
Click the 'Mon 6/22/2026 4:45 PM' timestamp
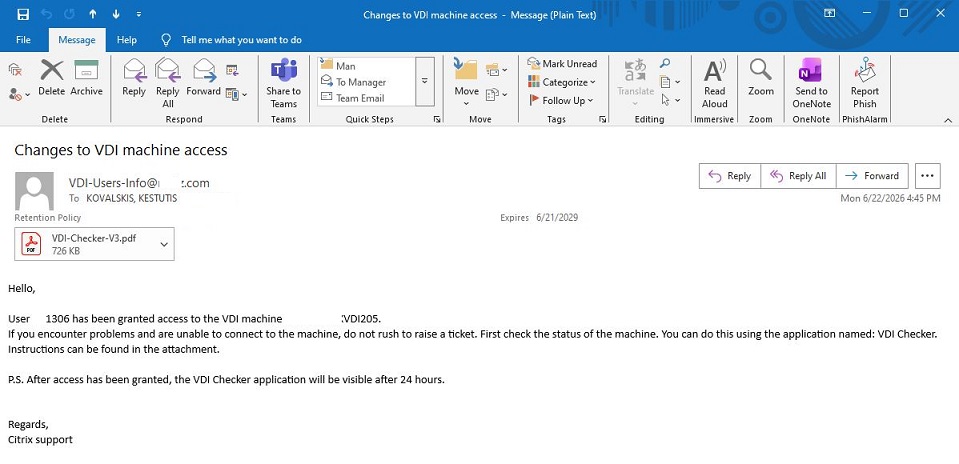tap(890, 198)
